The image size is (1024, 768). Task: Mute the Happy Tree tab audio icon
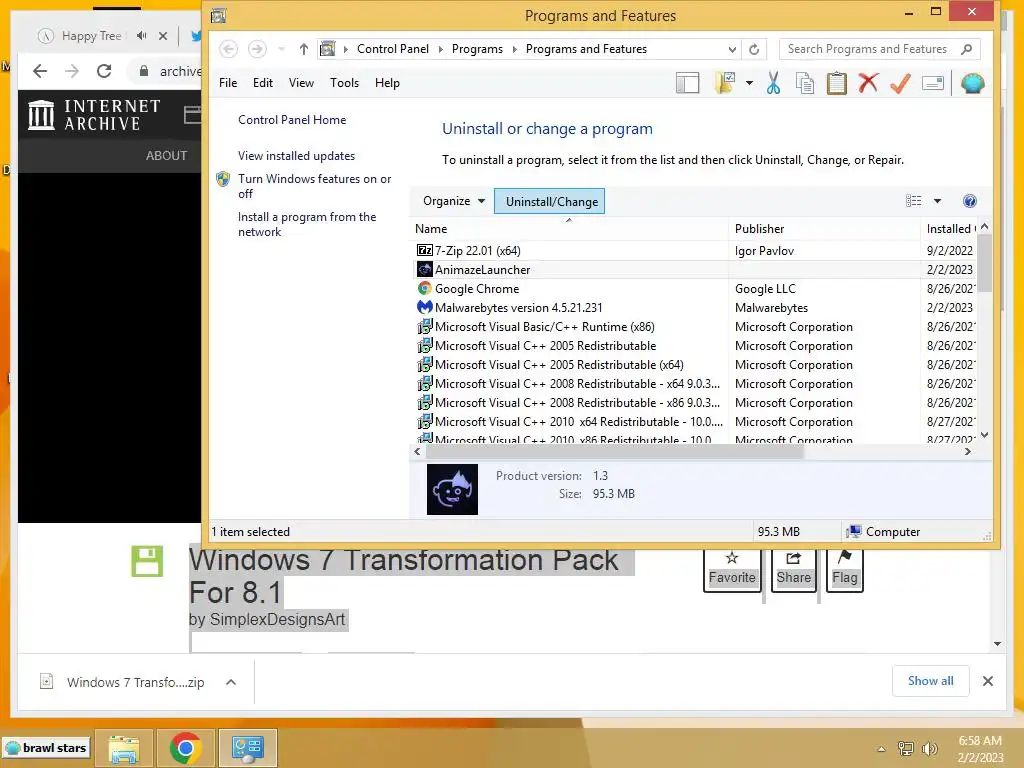(x=142, y=36)
